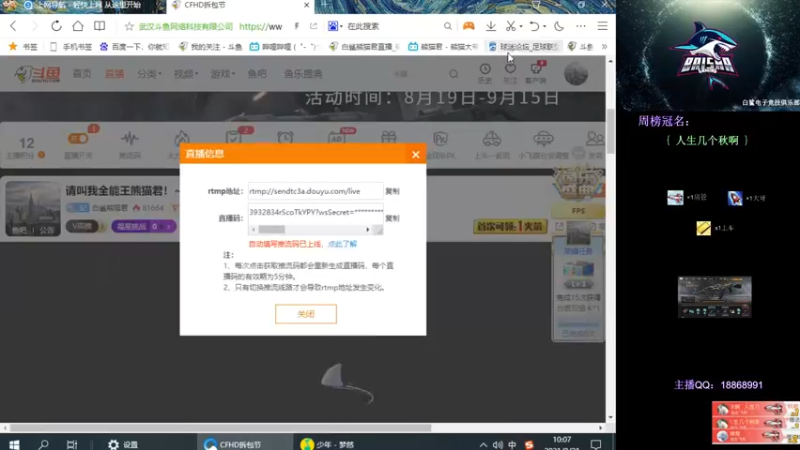The width and height of the screenshot is (800, 450).
Task: Click the stream key field's right scroll arrow
Action: (368, 230)
